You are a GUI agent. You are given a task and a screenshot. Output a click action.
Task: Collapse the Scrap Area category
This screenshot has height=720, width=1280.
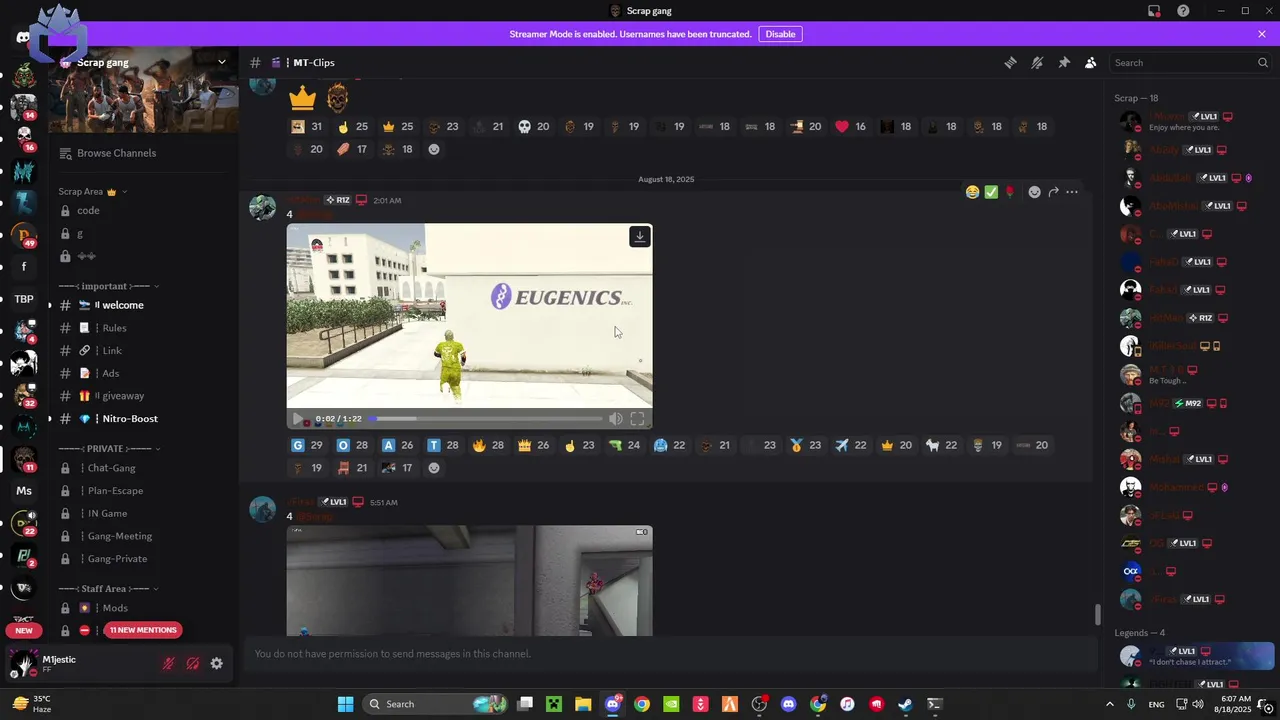[x=91, y=191]
